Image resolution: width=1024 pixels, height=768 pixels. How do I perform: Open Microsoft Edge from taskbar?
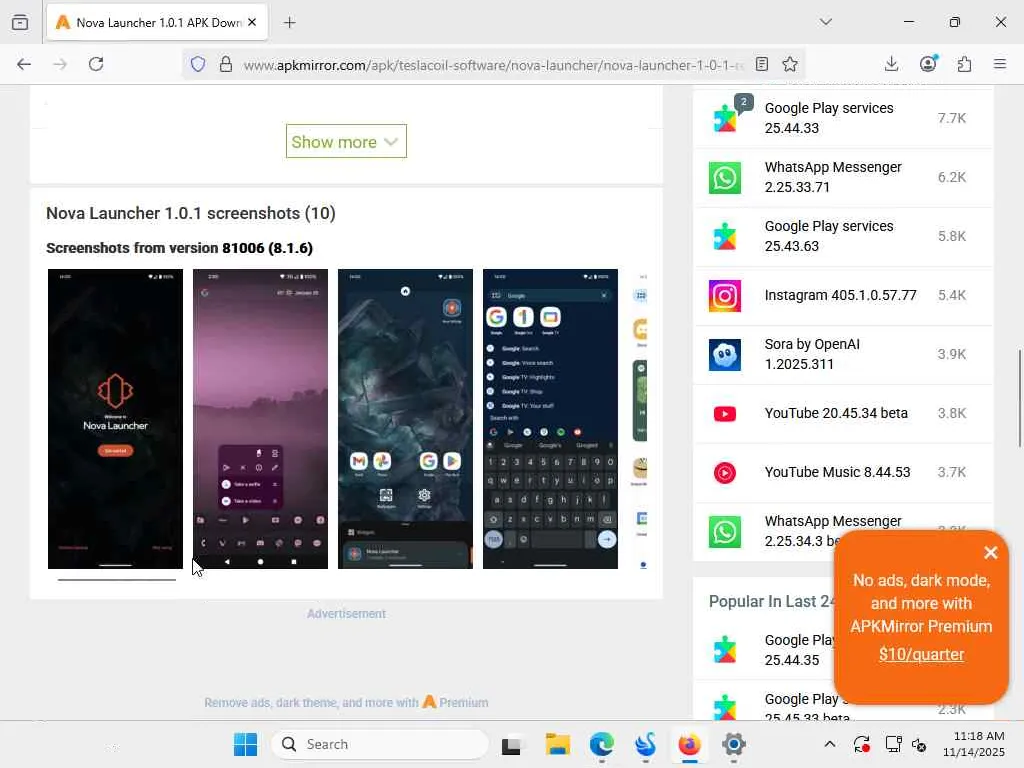(x=601, y=744)
